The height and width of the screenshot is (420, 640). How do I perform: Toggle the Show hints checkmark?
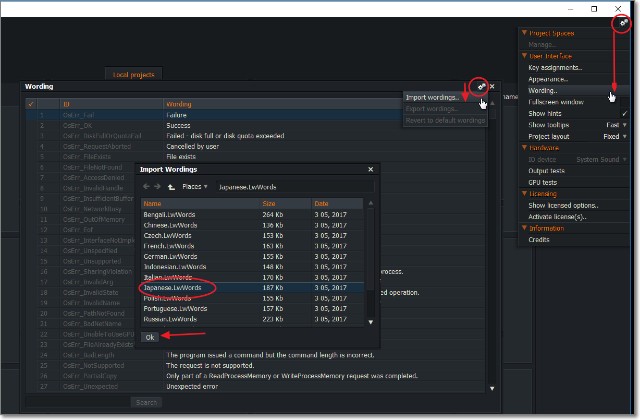[x=623, y=114]
